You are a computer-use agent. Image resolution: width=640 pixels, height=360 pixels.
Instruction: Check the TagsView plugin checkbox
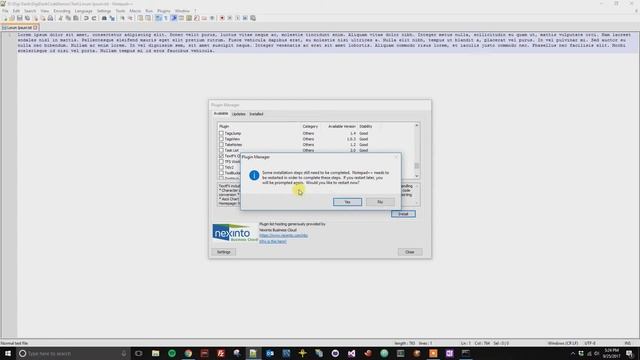click(x=221, y=139)
